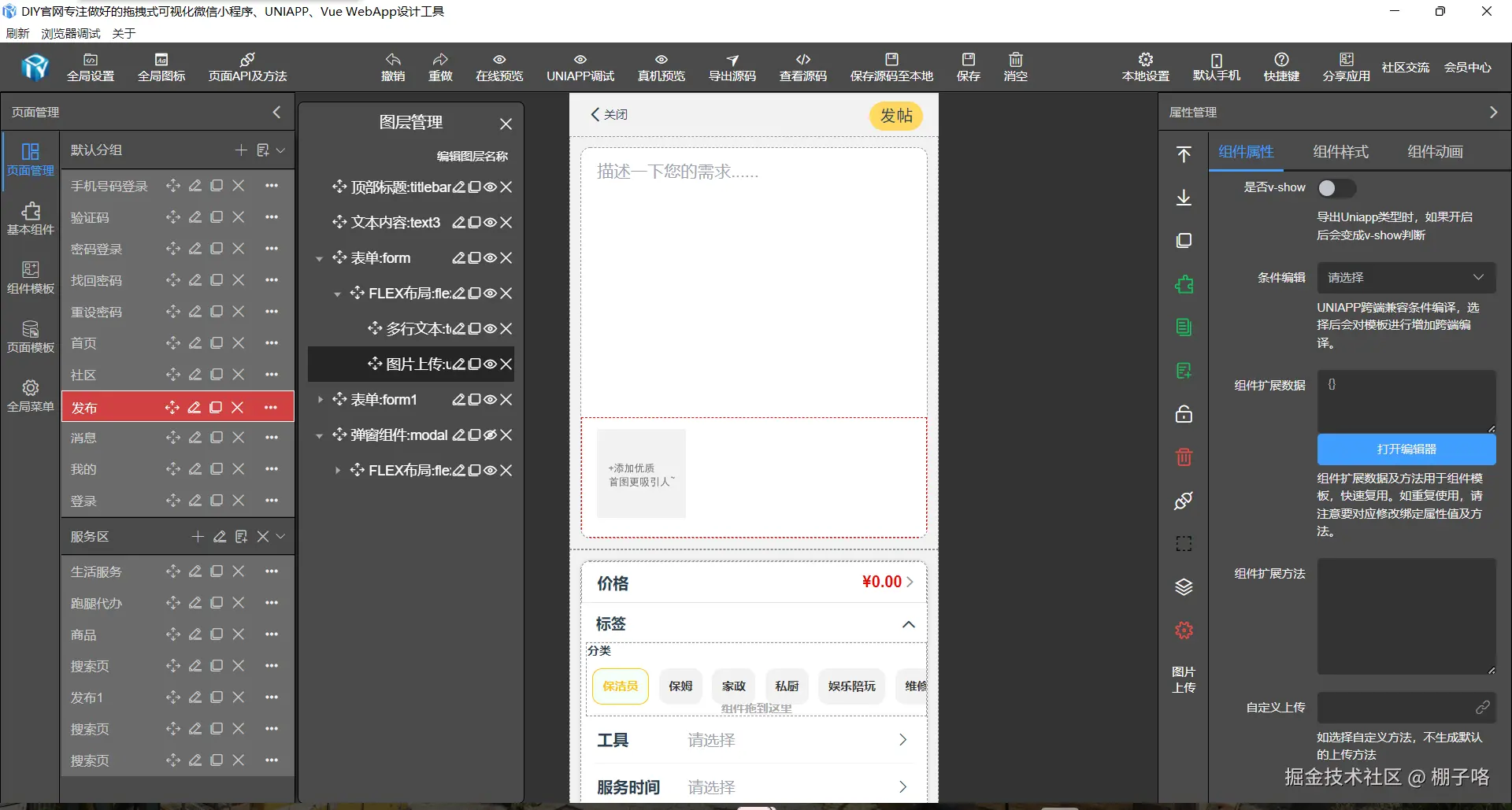Click the red delete component icon
The image size is (1512, 810).
1184,457
